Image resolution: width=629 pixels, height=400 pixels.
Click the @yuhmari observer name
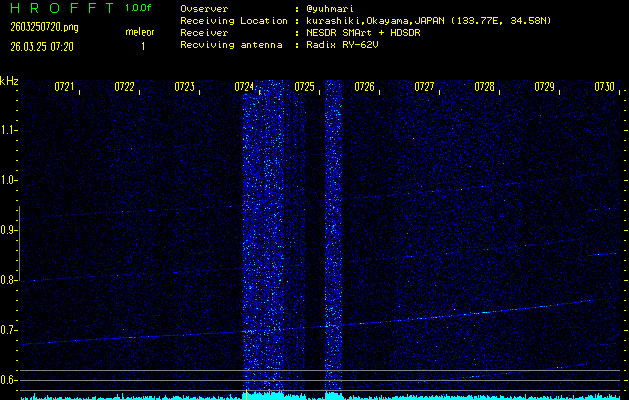pyautogui.click(x=333, y=8)
